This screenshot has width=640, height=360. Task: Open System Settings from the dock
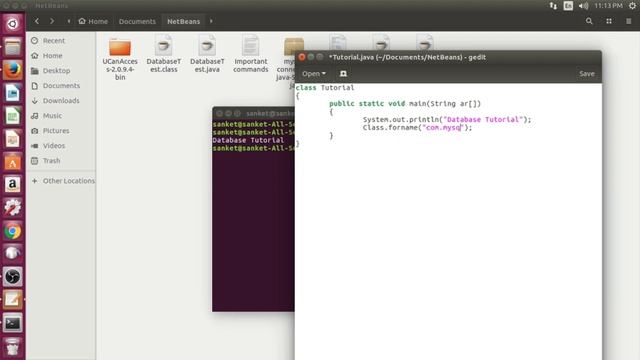13,208
